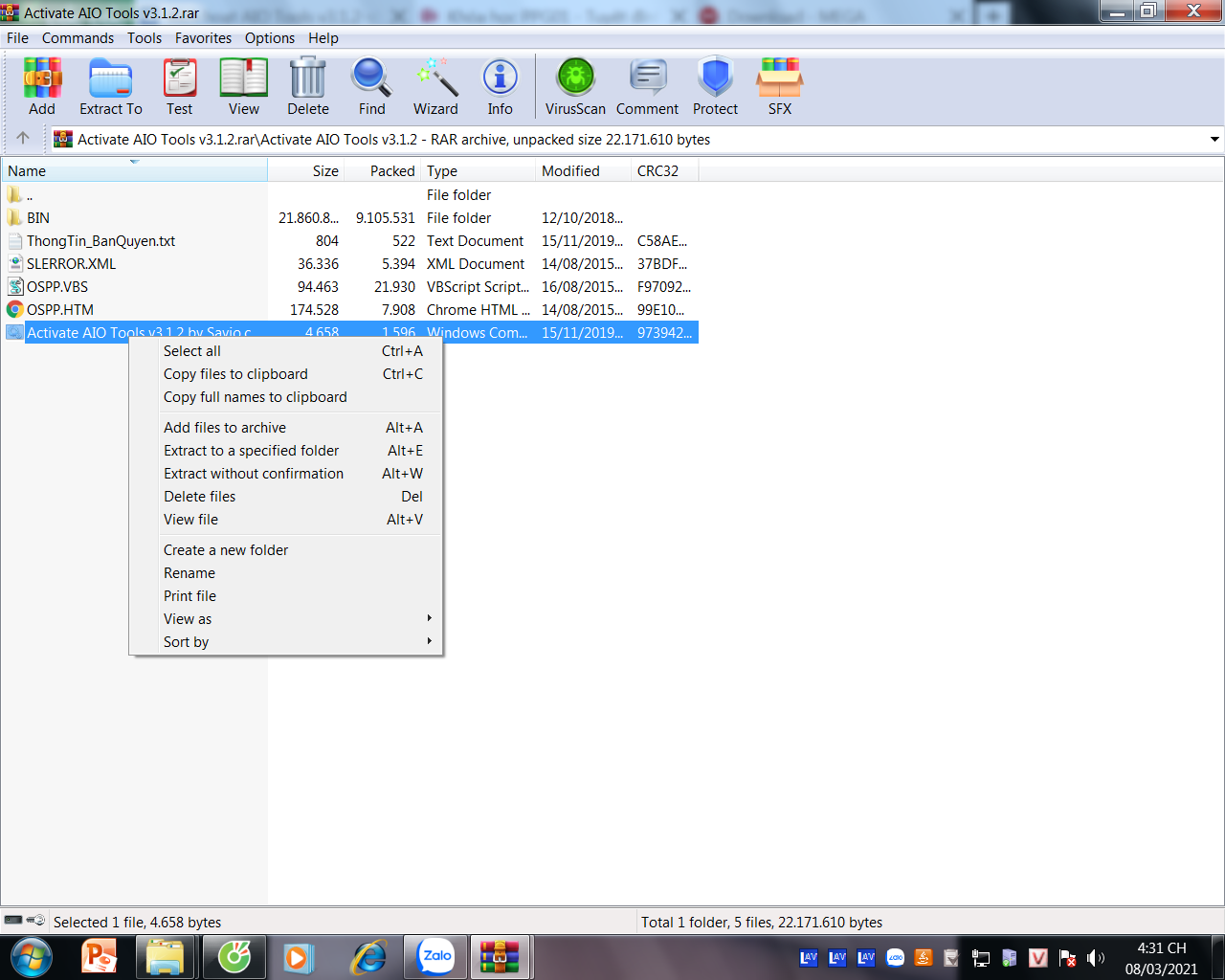Open Internet Explorer from taskbar

coord(369,957)
